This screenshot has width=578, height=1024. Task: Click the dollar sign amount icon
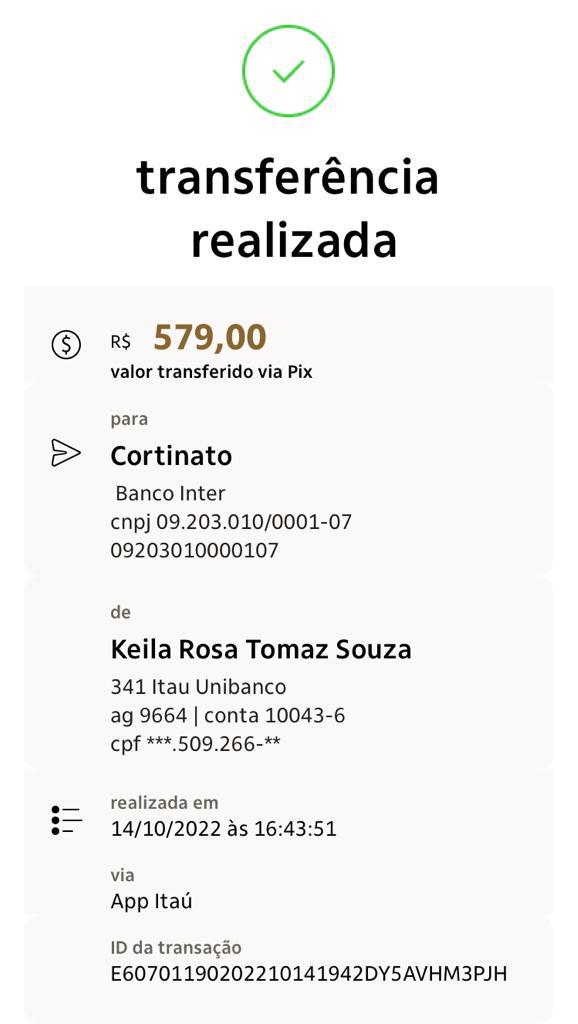[x=66, y=344]
